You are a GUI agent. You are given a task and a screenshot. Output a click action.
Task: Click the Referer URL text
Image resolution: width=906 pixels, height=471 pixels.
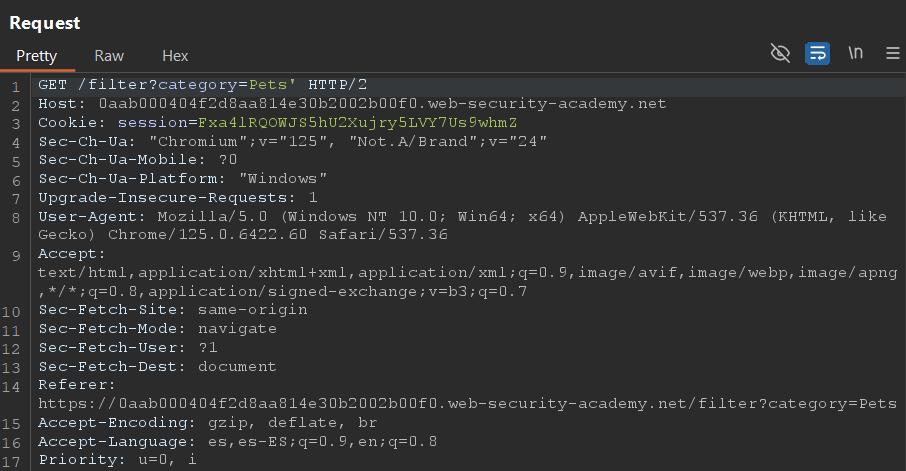(467, 403)
